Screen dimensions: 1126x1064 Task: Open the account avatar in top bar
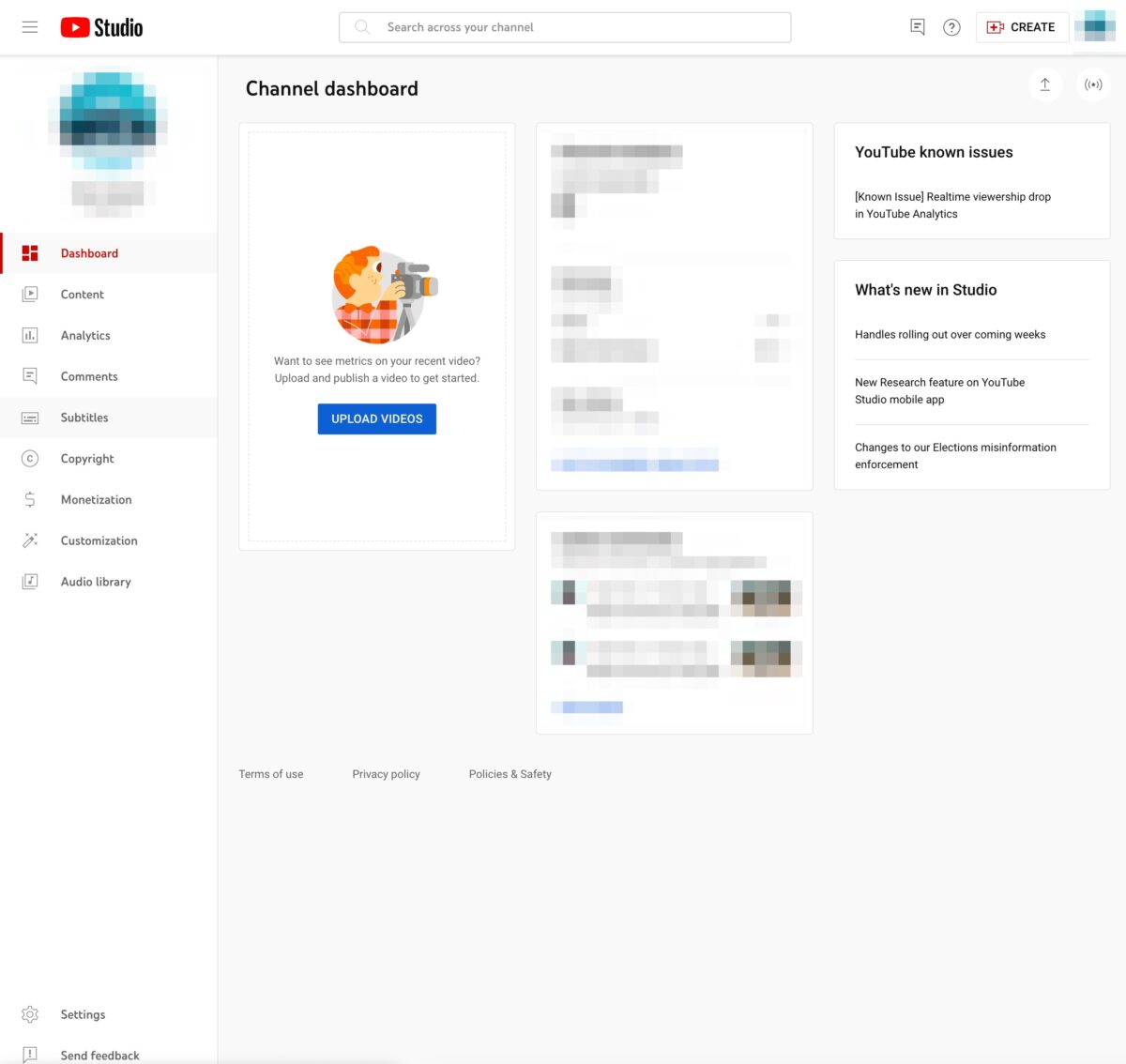[x=1094, y=27]
